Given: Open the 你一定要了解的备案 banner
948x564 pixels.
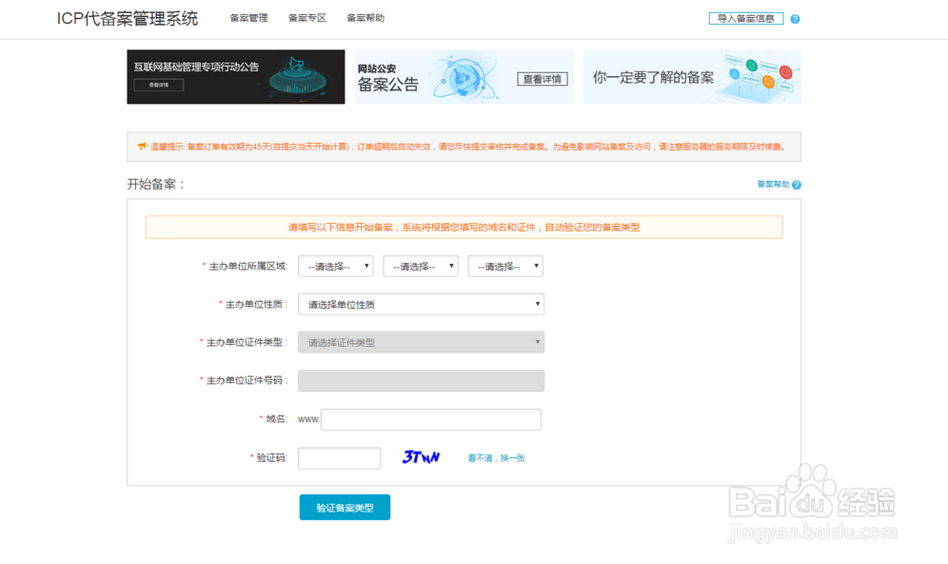Looking at the screenshot, I should pyautogui.click(x=692, y=77).
